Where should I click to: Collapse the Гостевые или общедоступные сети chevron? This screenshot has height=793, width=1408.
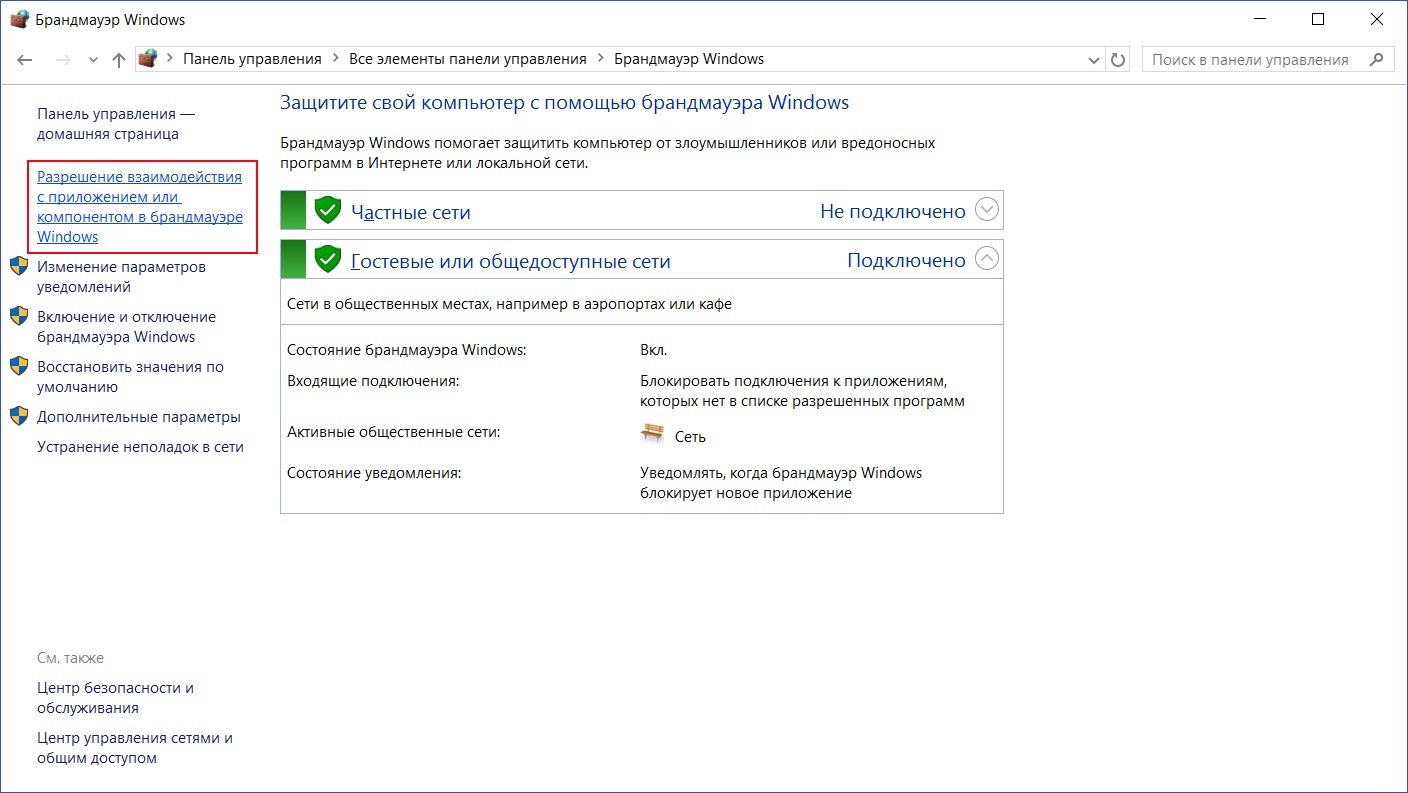pos(986,259)
